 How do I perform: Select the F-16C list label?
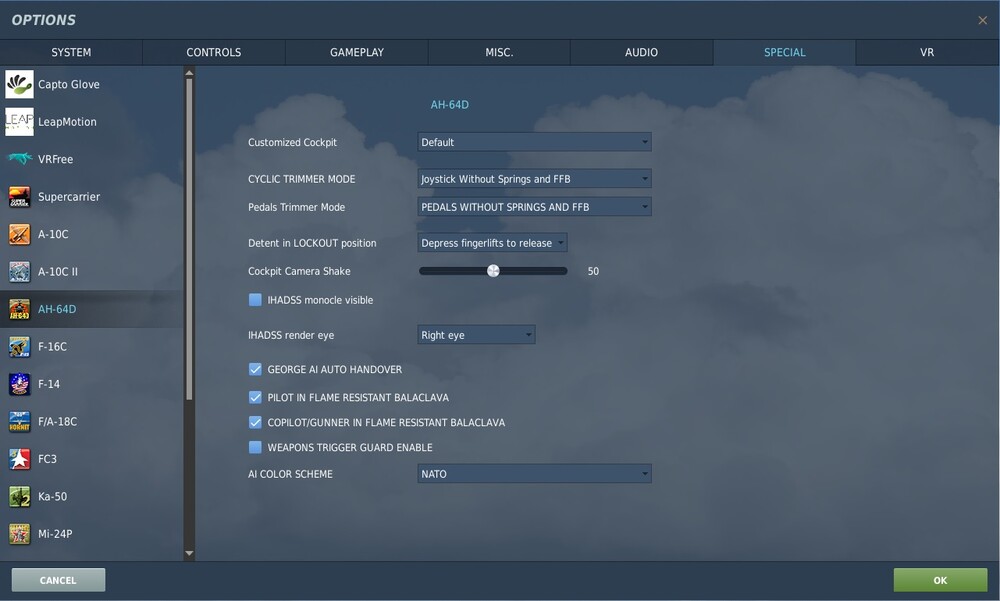(52, 346)
